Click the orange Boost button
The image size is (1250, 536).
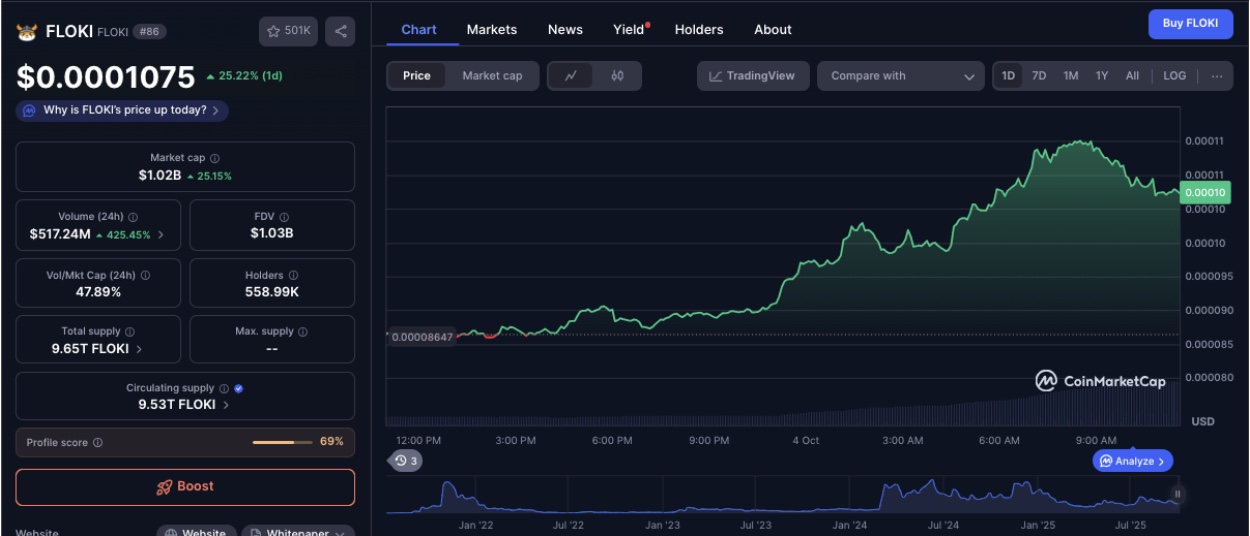pos(185,487)
